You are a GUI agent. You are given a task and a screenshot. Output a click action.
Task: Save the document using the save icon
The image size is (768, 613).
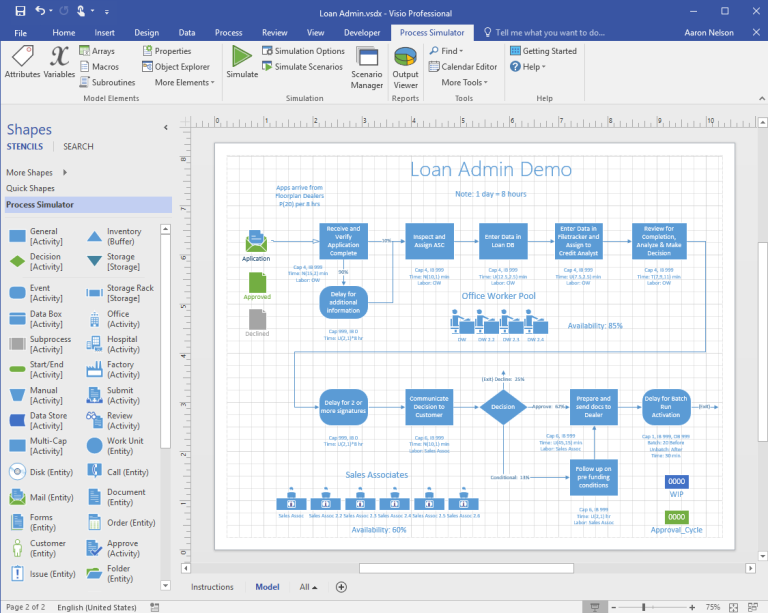point(20,11)
